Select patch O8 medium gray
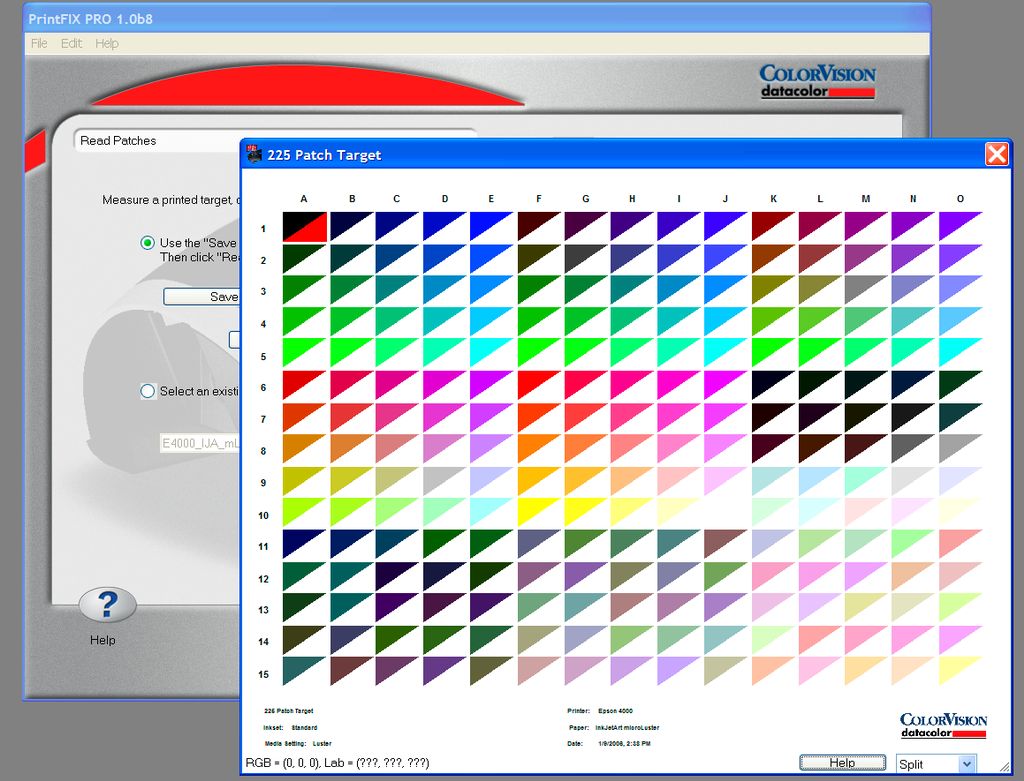 (x=961, y=449)
